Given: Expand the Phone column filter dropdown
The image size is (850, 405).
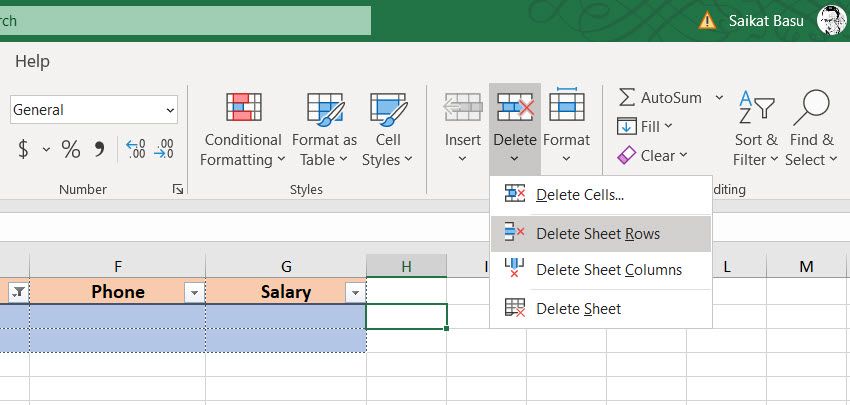Looking at the screenshot, I should pyautogui.click(x=193, y=292).
